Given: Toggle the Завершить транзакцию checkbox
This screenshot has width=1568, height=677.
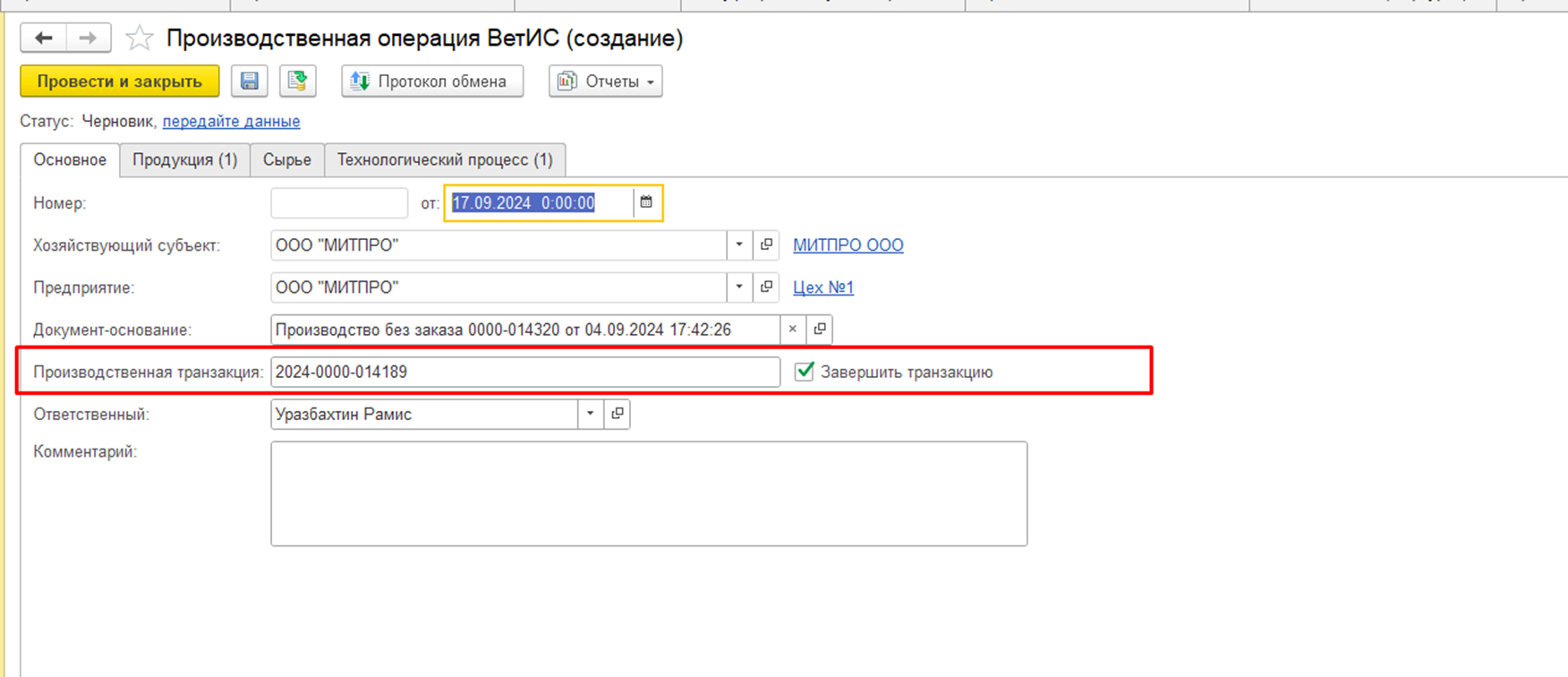Looking at the screenshot, I should point(805,371).
